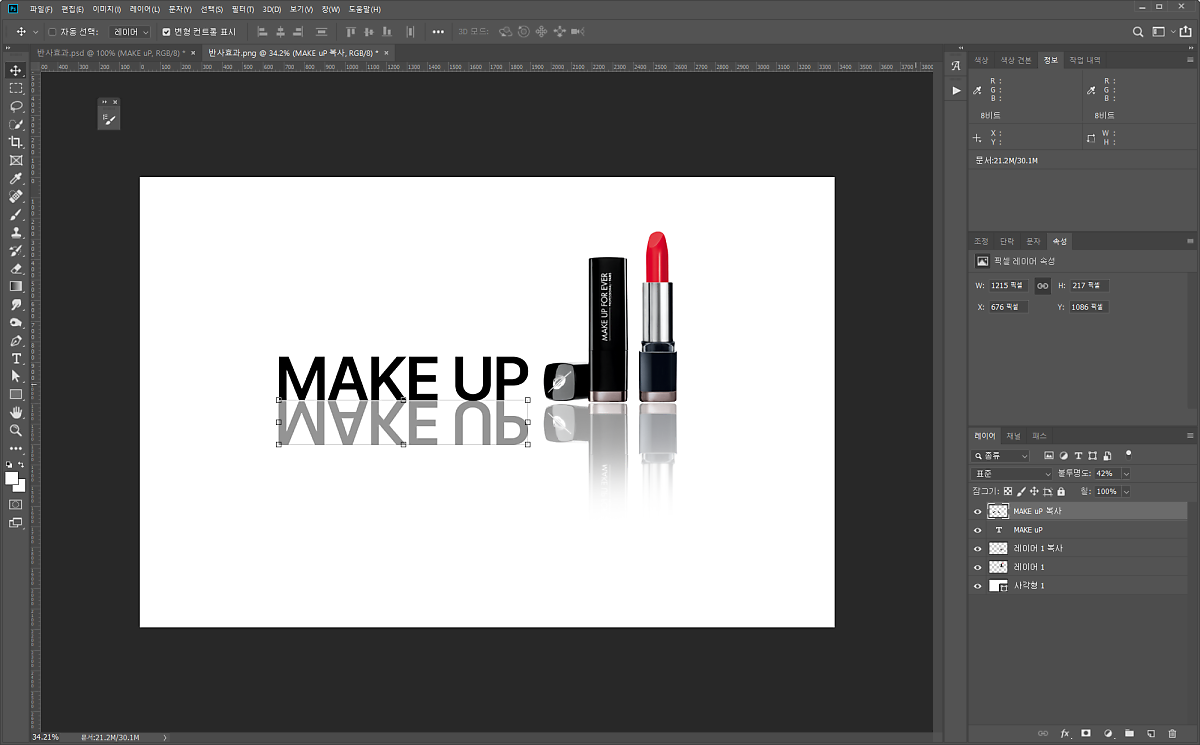Click the foreground color swatch
1200x745 pixels.
(x=12, y=479)
